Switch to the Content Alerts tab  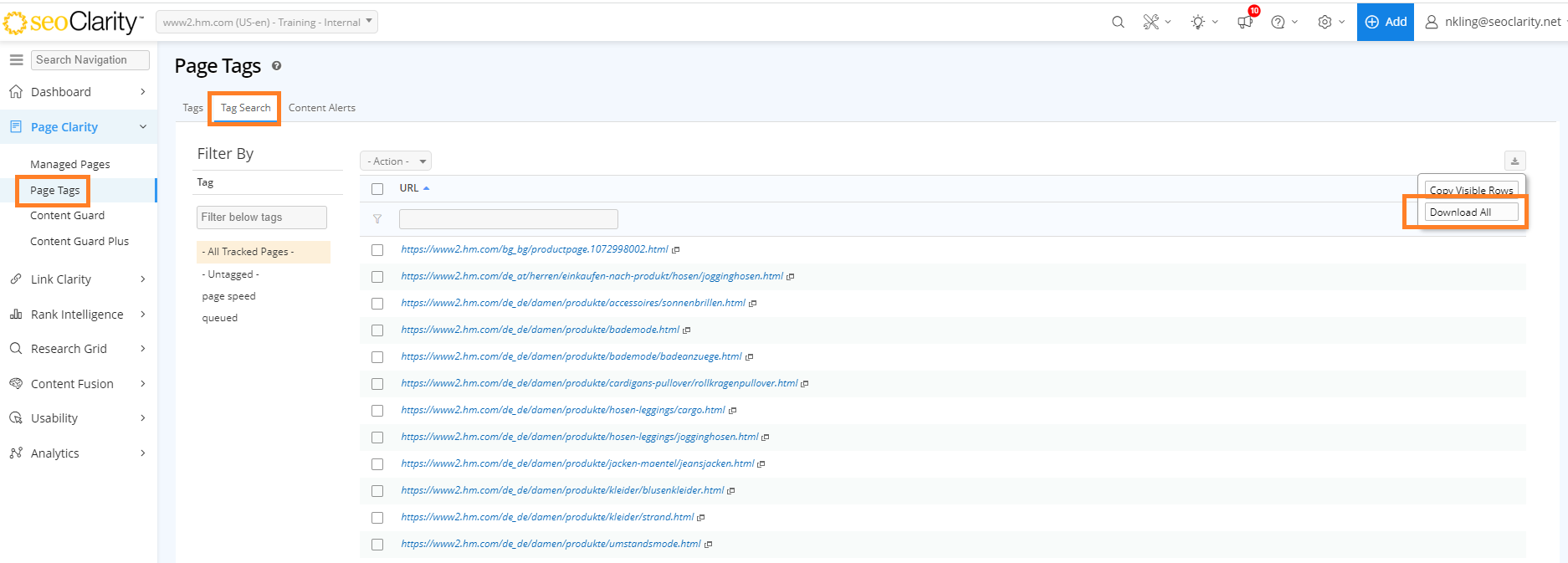[321, 108]
